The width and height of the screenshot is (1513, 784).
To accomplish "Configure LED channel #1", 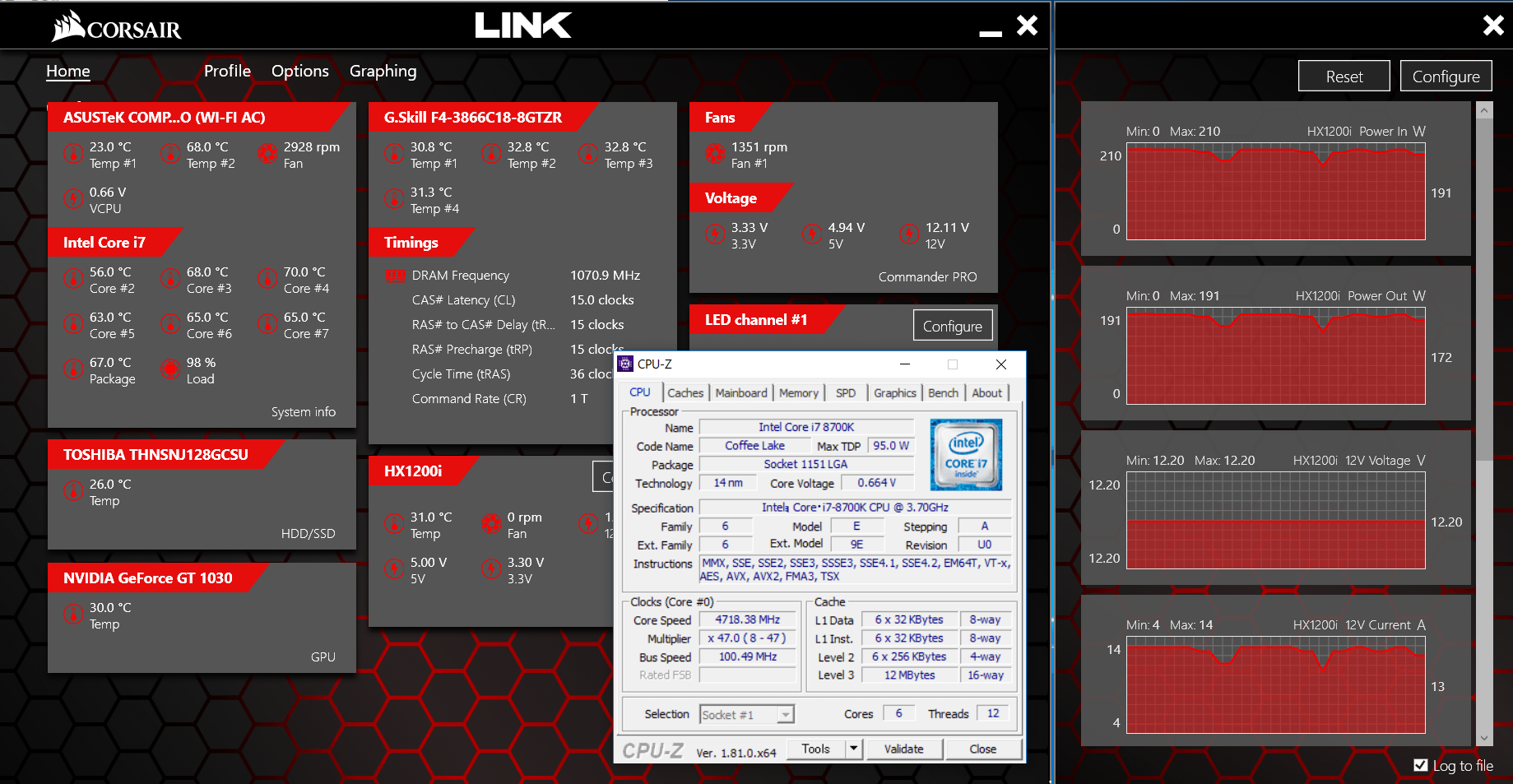I will point(953,326).
